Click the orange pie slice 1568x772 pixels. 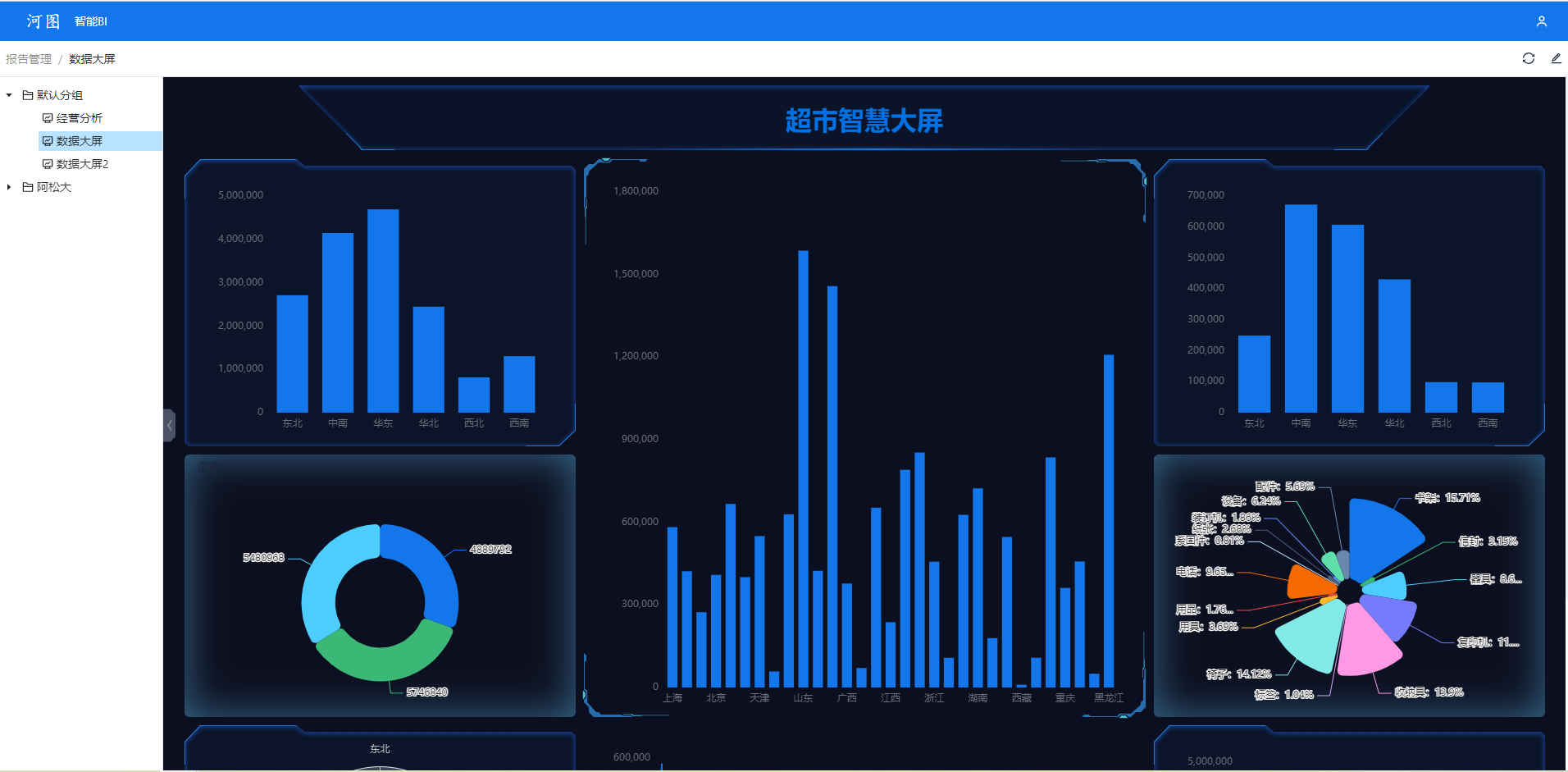click(x=1309, y=581)
